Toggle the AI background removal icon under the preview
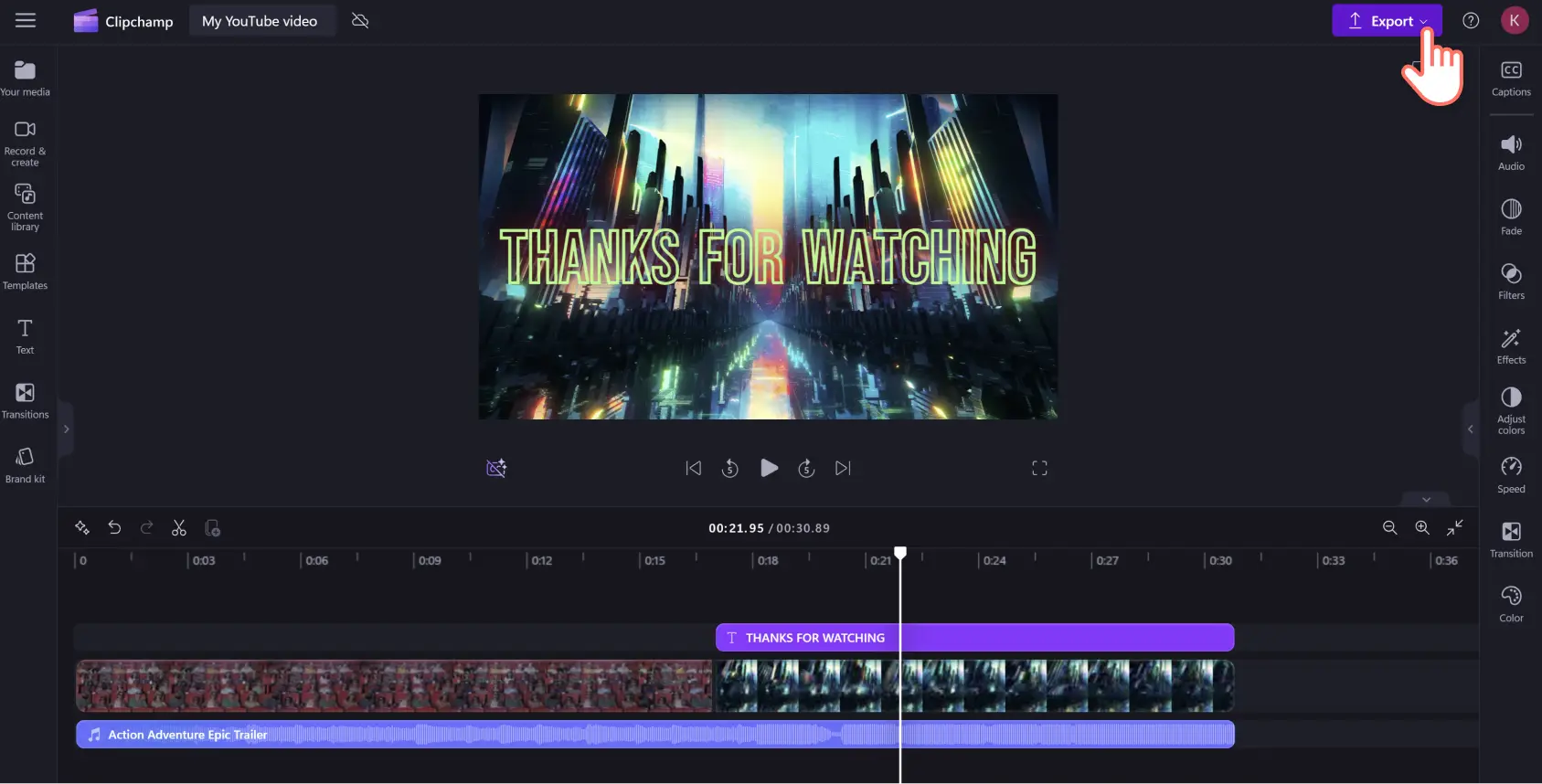Viewport: 1542px width, 784px height. tap(496, 468)
